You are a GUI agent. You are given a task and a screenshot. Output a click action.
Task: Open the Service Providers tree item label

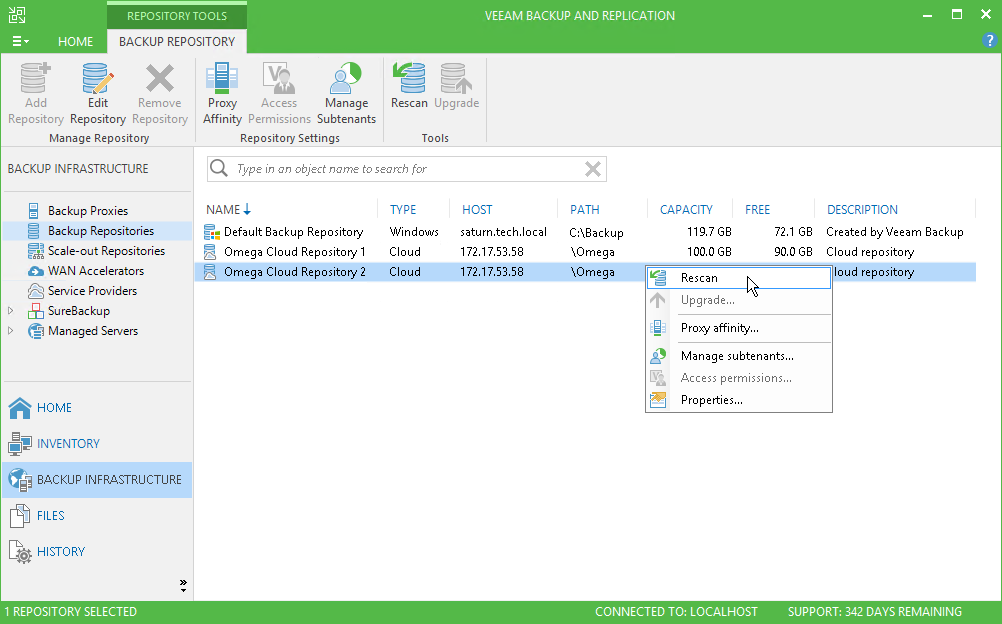[93, 291]
